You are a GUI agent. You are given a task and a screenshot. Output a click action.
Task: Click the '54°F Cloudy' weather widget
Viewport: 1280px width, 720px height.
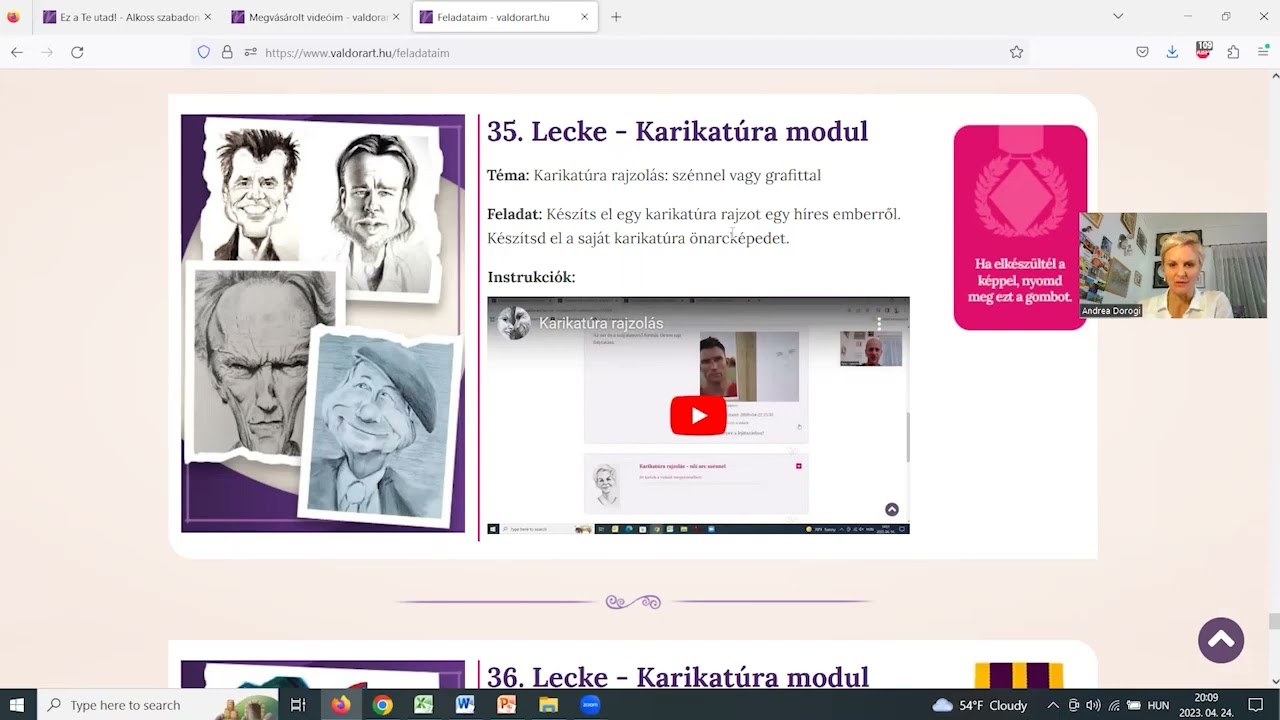coord(980,705)
